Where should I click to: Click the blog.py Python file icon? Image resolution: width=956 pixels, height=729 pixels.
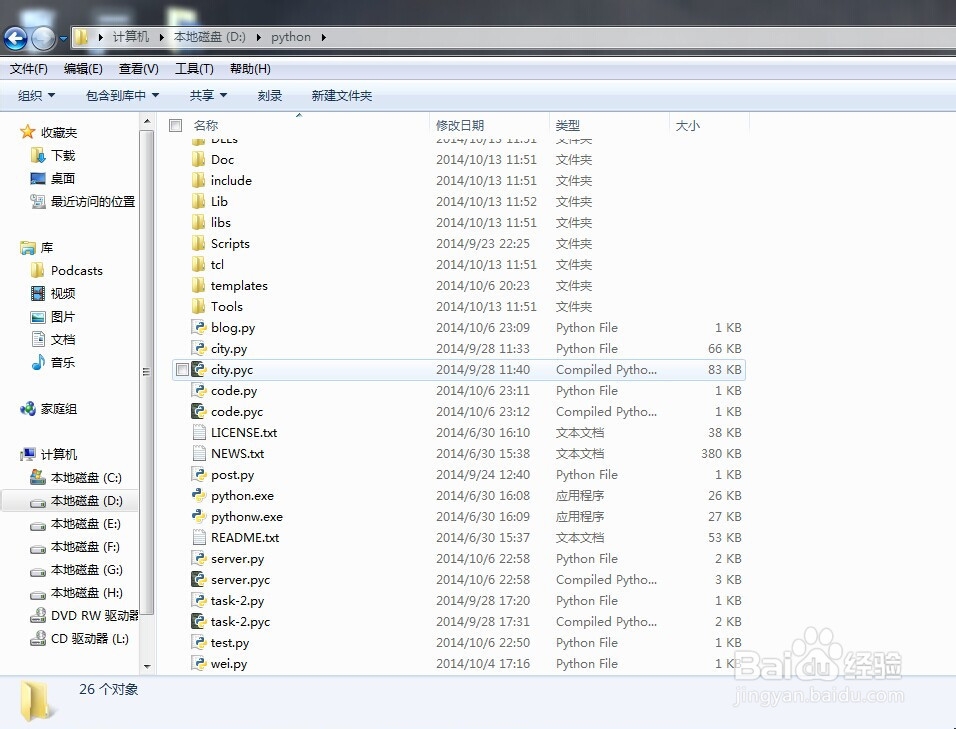(198, 327)
